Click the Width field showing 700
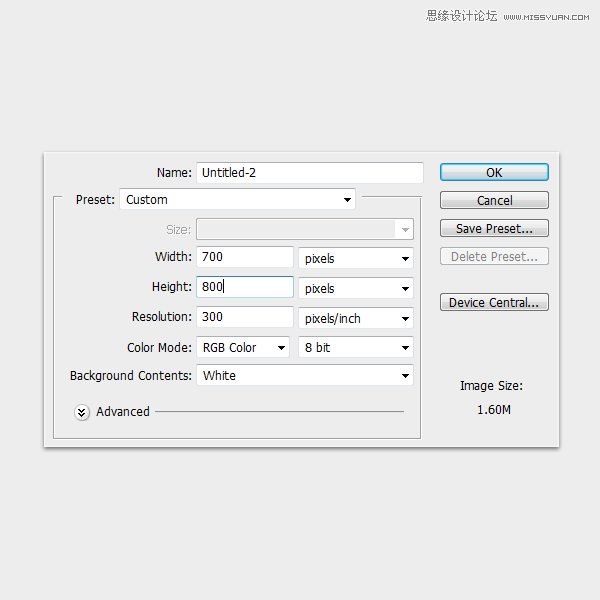The image size is (600, 600). (x=245, y=257)
